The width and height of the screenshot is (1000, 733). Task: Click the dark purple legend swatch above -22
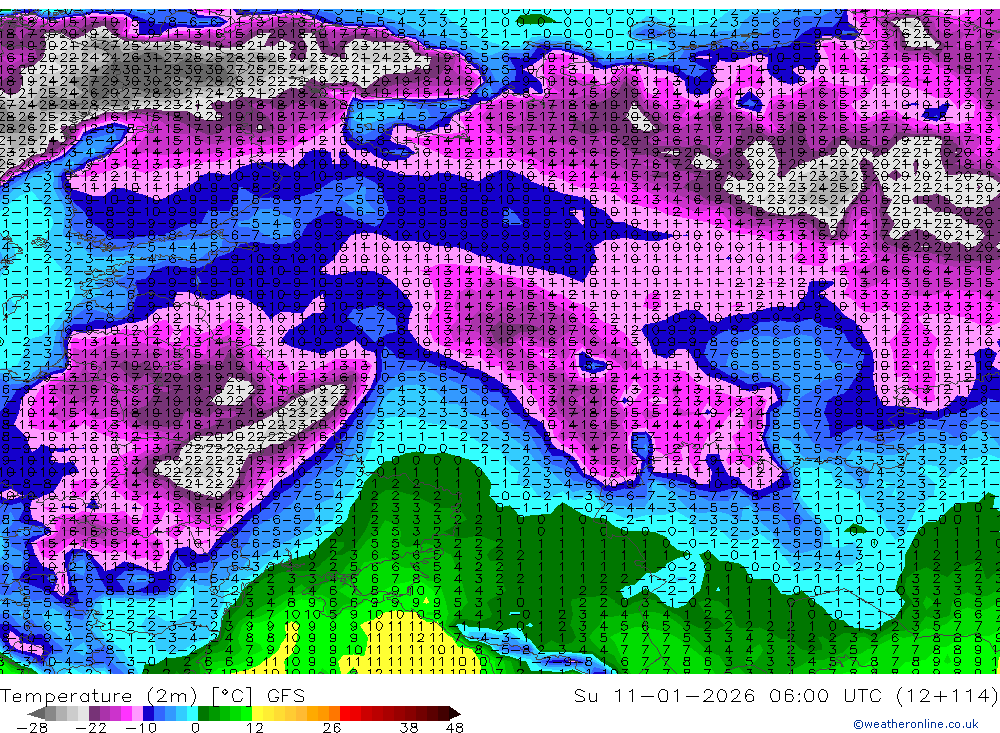pos(94,713)
